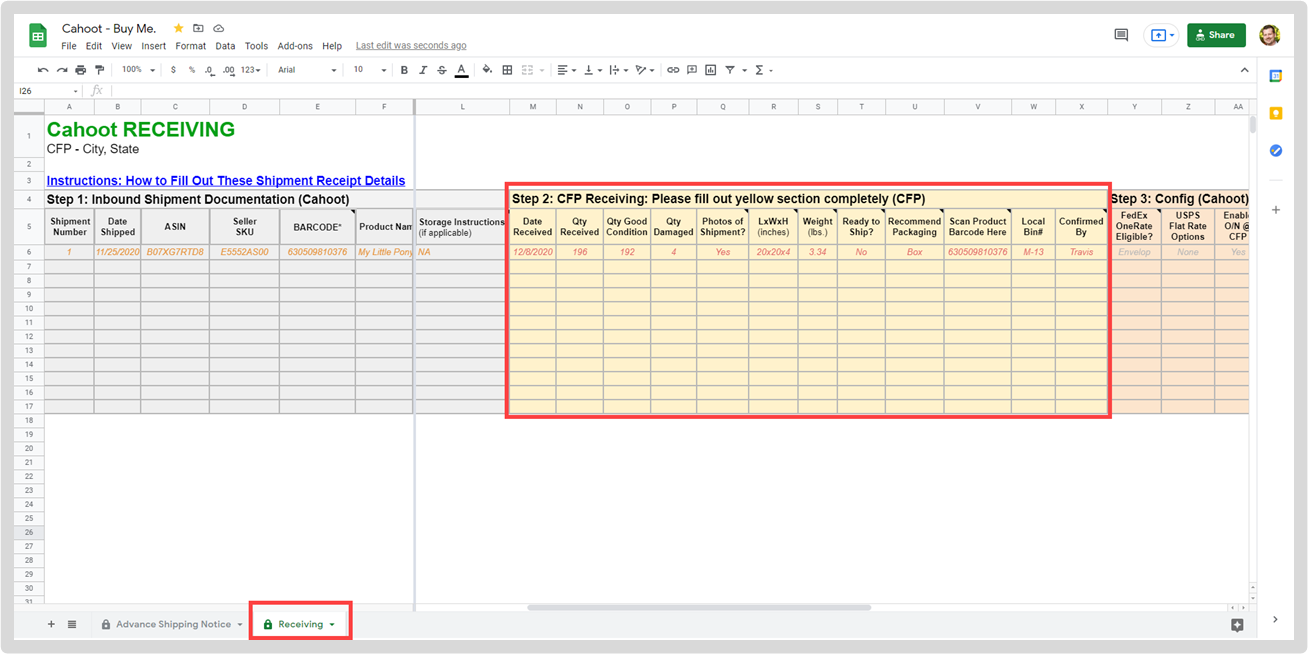
Task: Open horizontal align dropdown
Action: click(x=566, y=70)
